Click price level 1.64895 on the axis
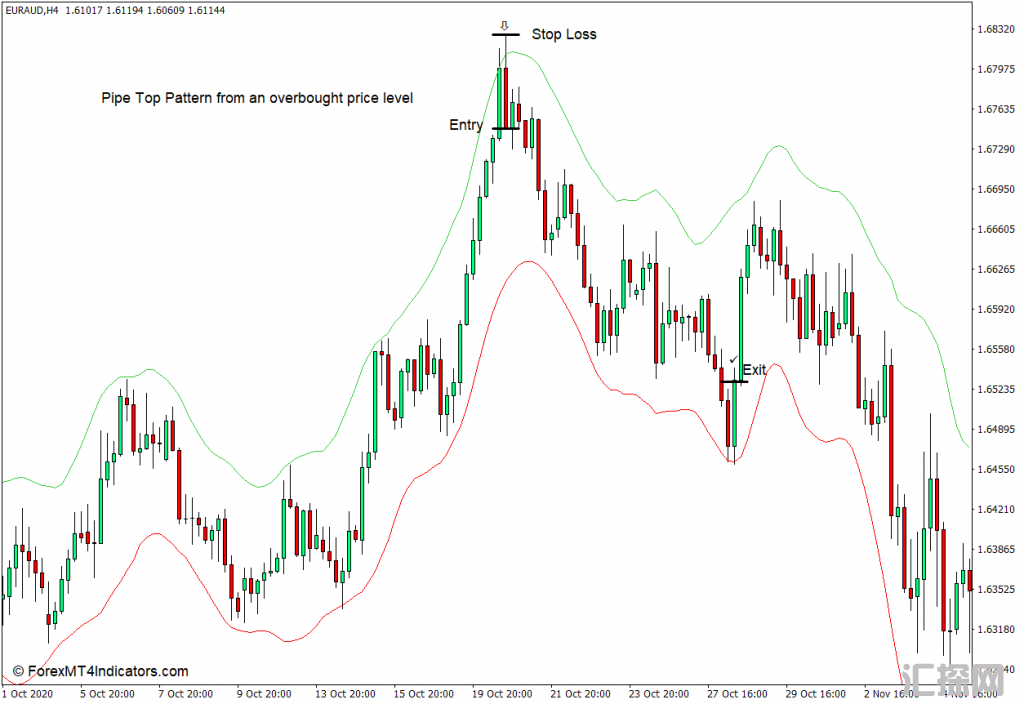The height and width of the screenshot is (704, 1024). [996, 429]
